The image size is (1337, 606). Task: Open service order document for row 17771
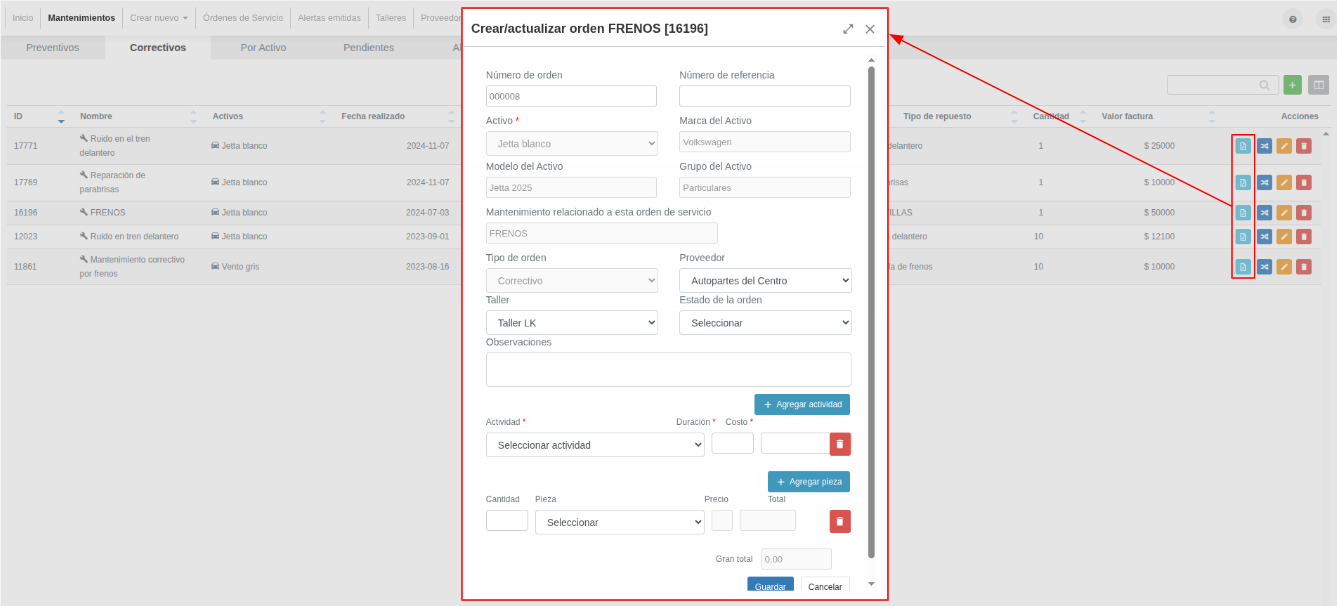coord(1243,146)
